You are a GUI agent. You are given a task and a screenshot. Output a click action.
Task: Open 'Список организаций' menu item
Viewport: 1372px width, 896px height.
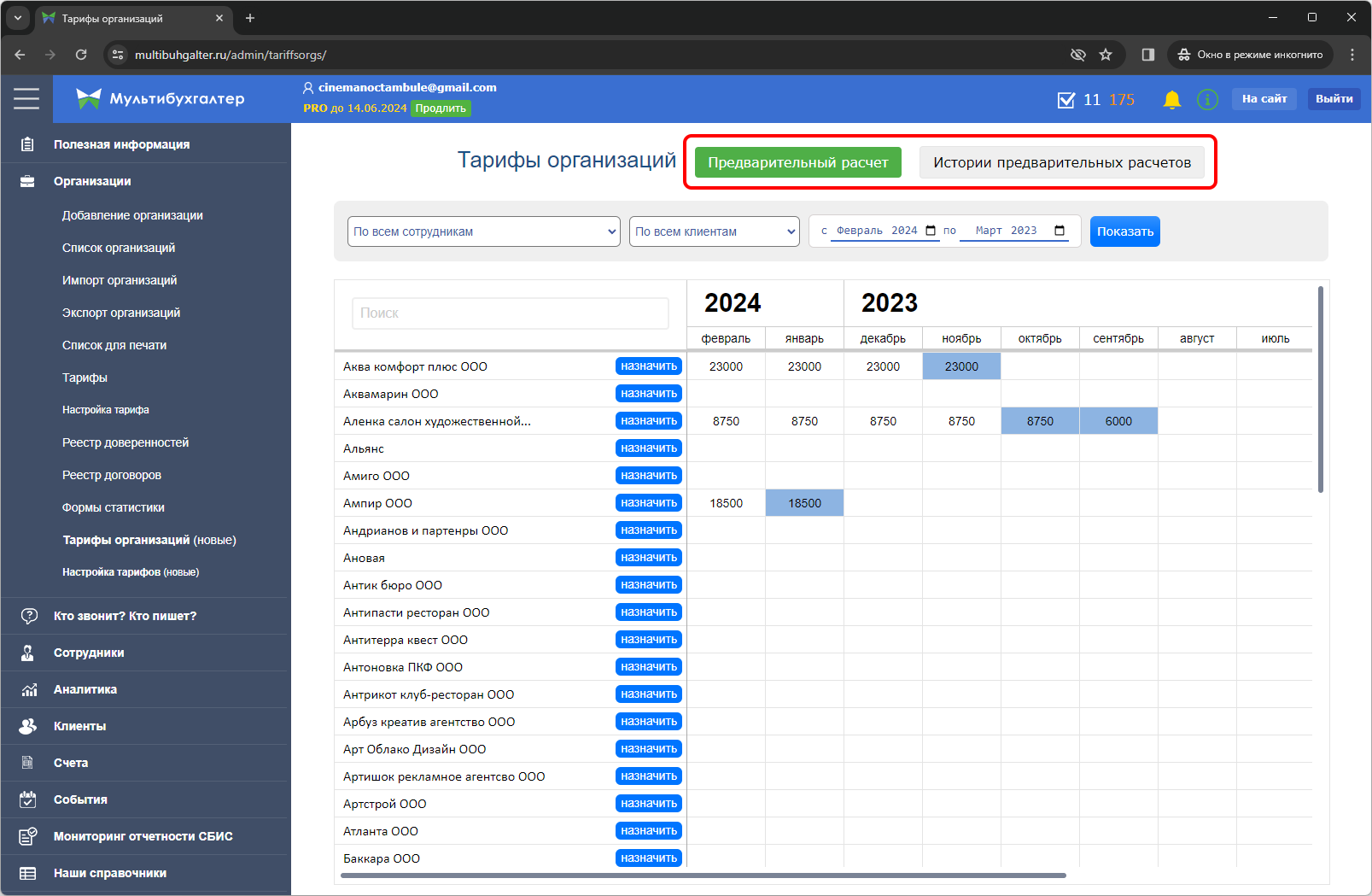pyautogui.click(x=119, y=248)
